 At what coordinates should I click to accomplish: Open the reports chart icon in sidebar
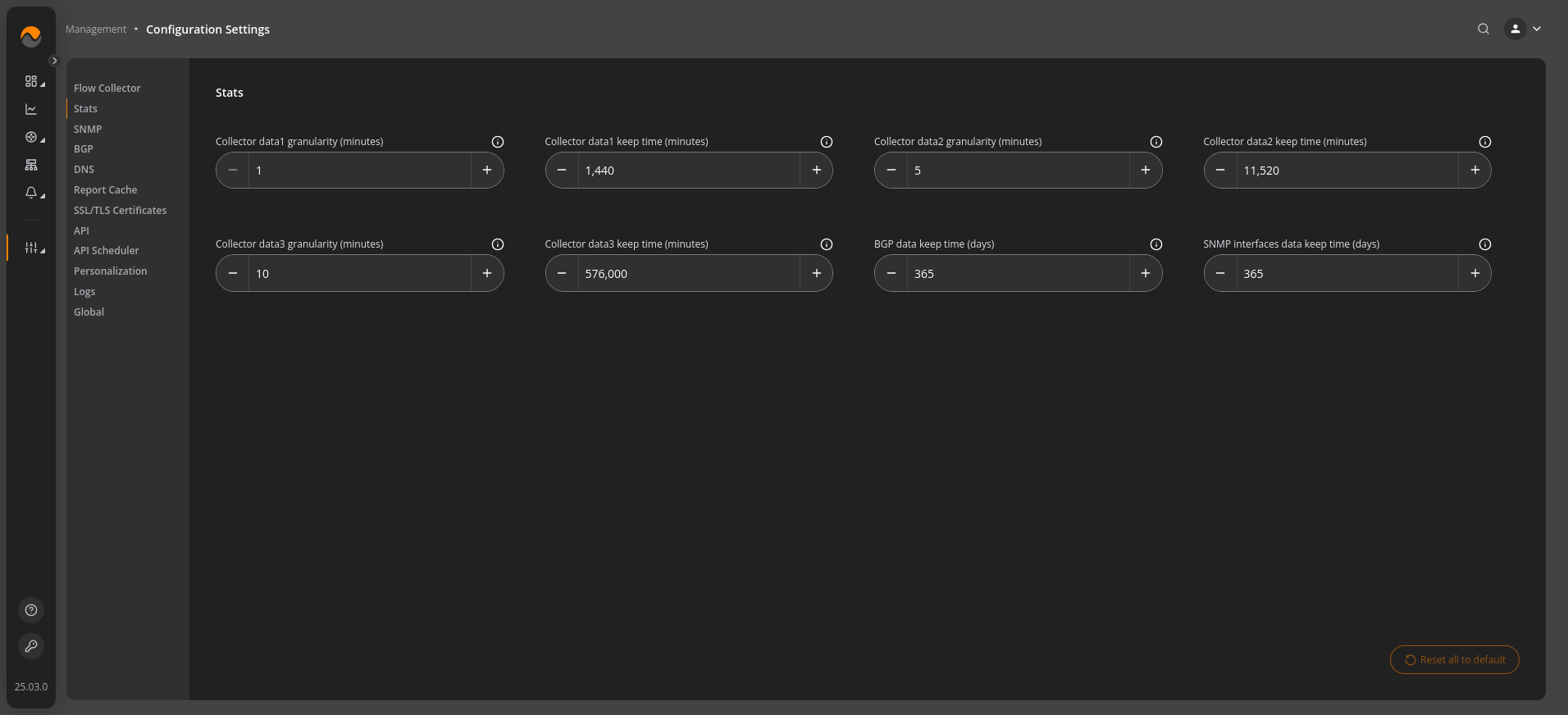tap(31, 109)
